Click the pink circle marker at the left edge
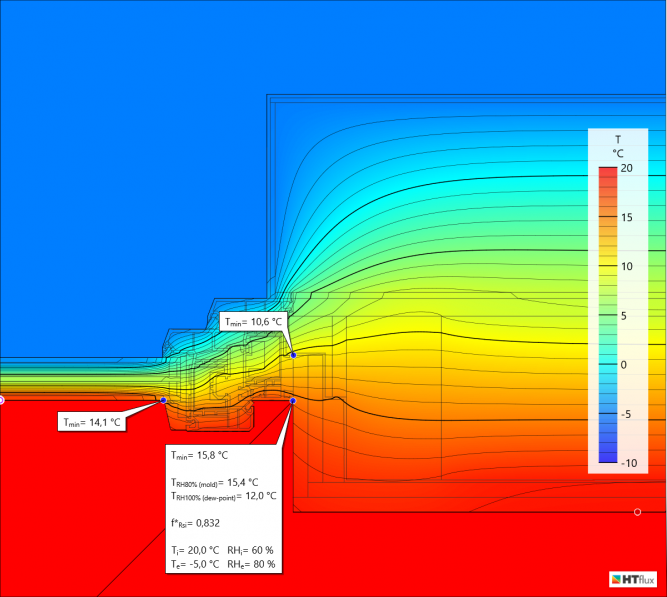Image resolution: width=667 pixels, height=597 pixels. 2,400
